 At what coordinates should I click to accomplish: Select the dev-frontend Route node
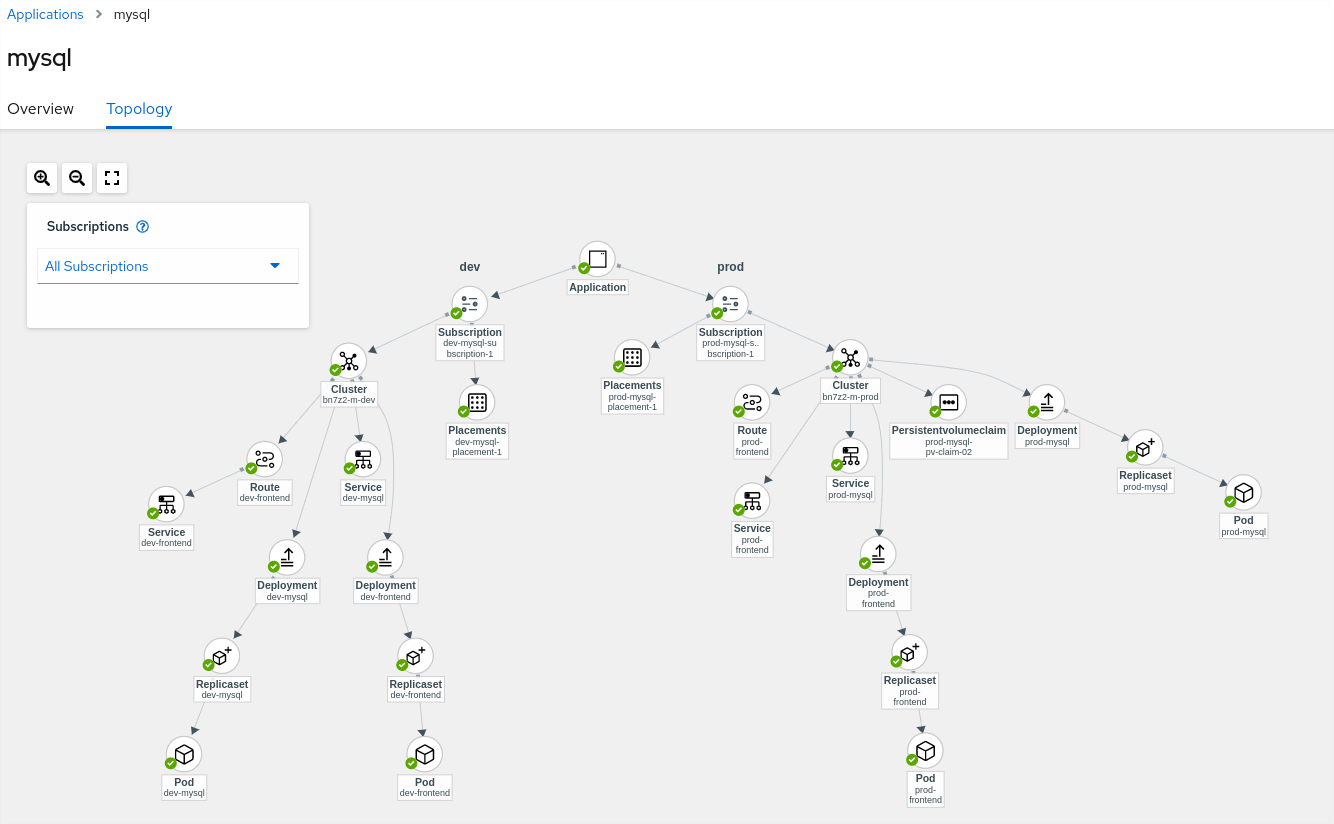pos(265,459)
